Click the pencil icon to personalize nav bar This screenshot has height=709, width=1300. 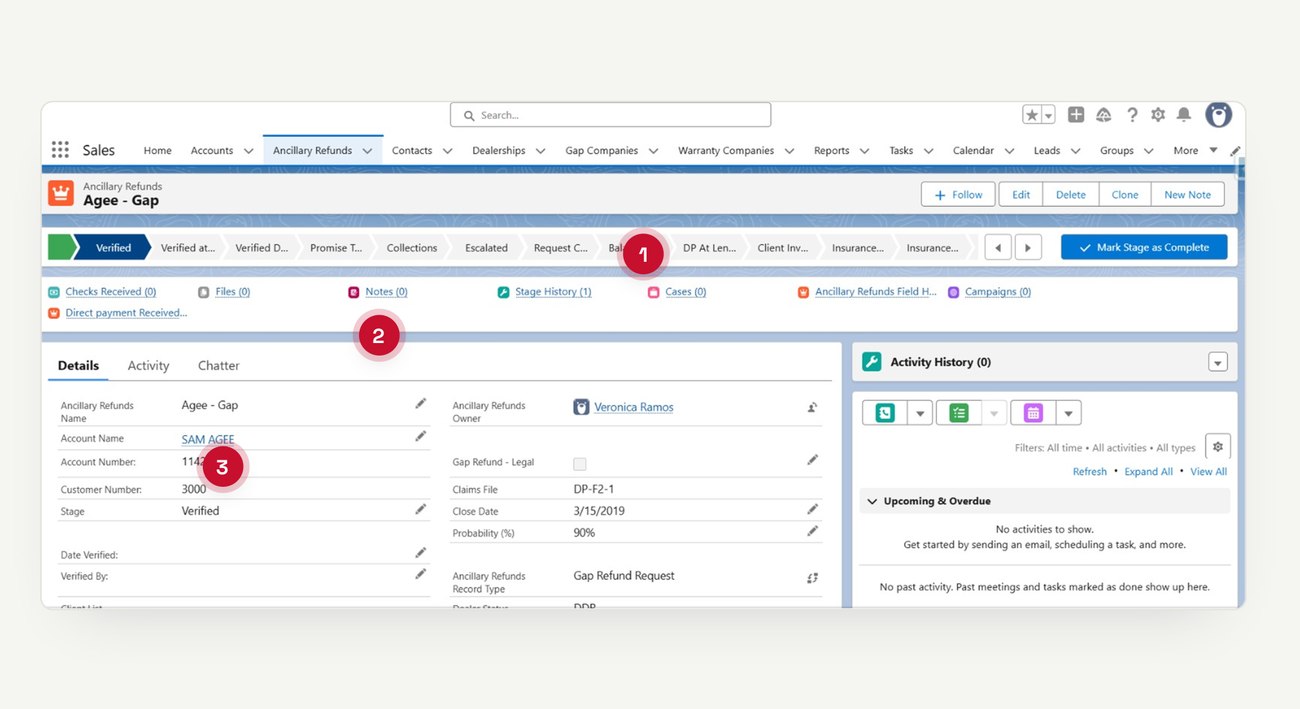(1235, 151)
